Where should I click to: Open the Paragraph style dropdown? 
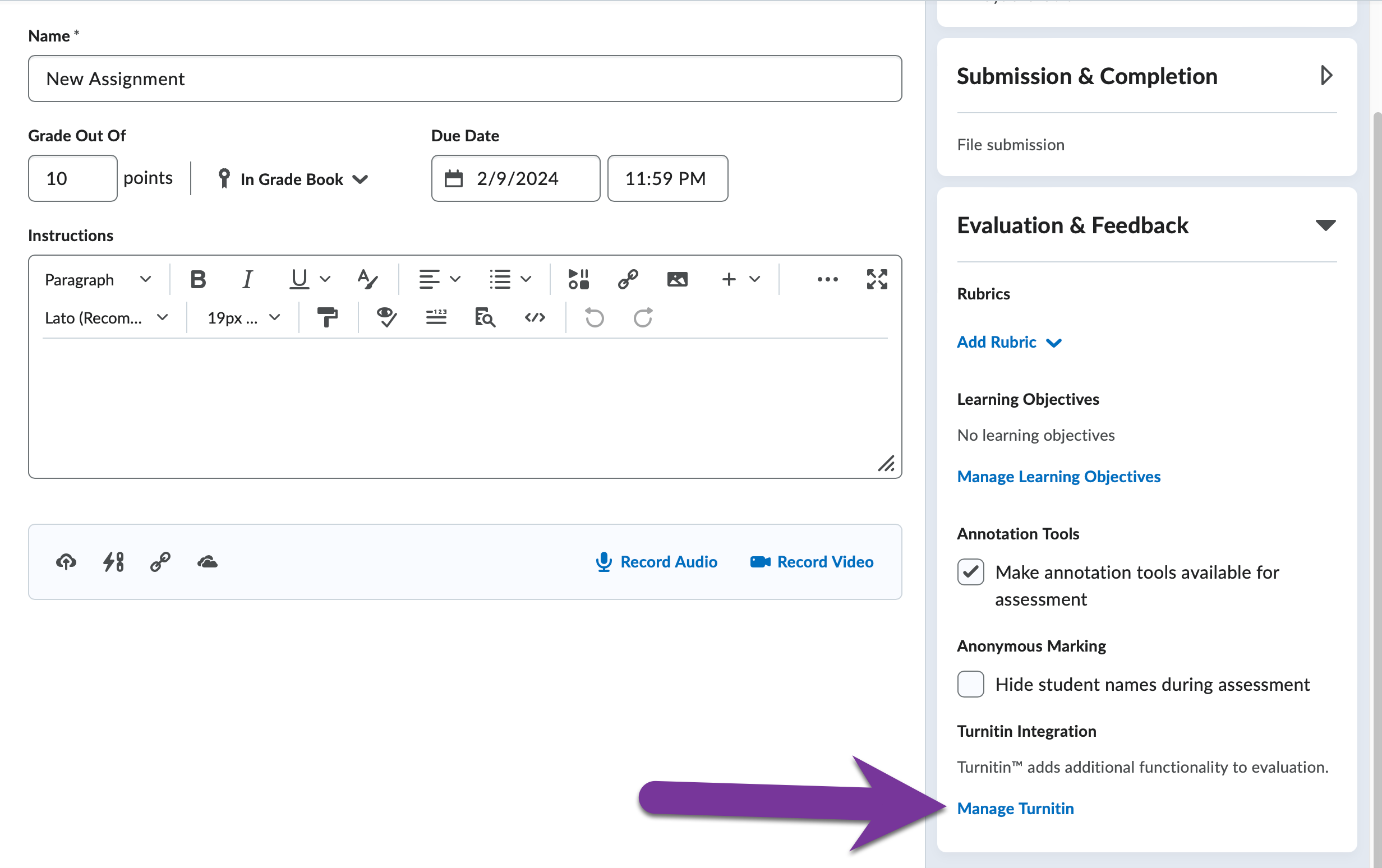click(x=98, y=279)
